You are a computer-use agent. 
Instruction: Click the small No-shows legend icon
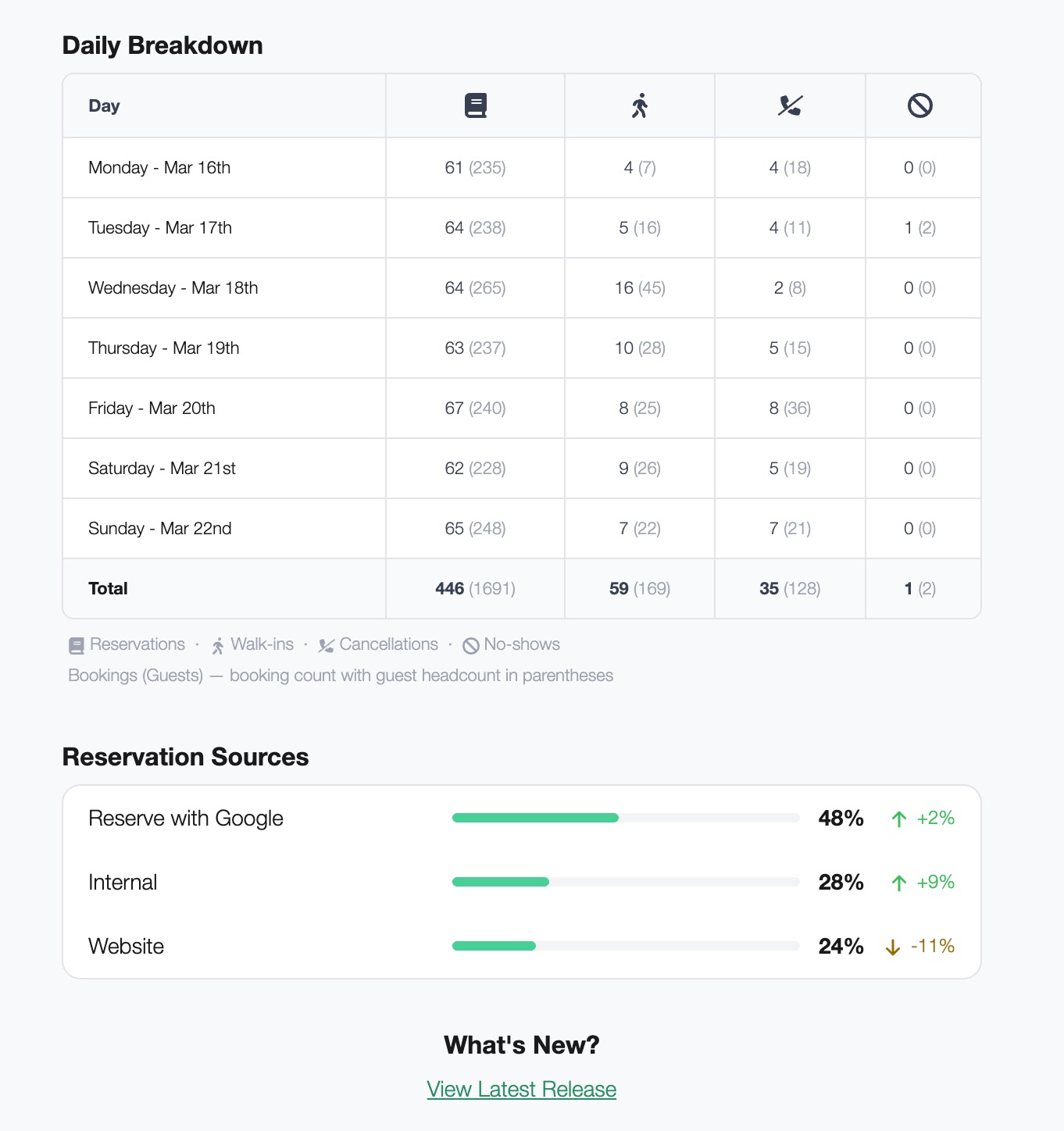471,645
